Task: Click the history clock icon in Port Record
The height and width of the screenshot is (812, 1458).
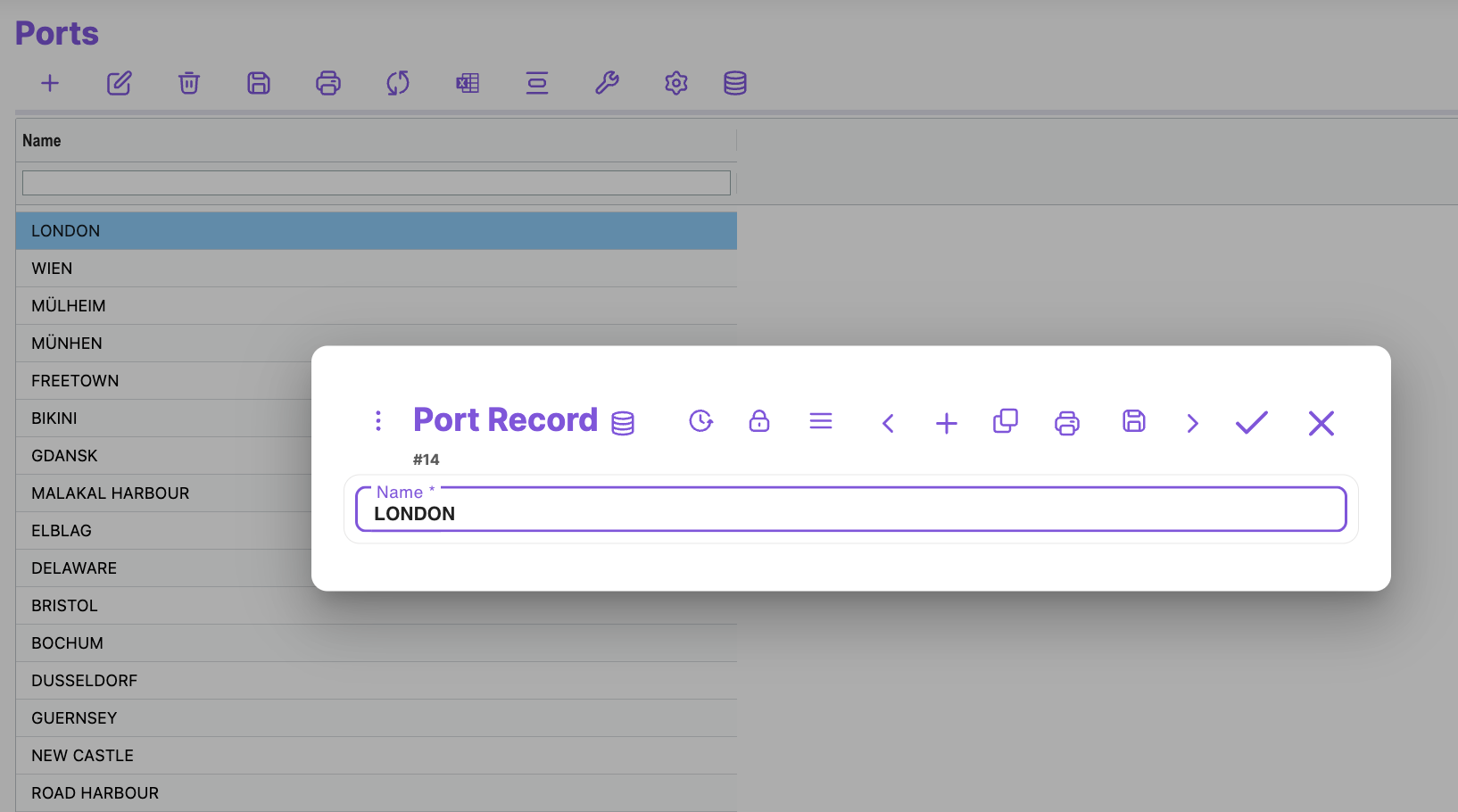Action: click(x=701, y=421)
